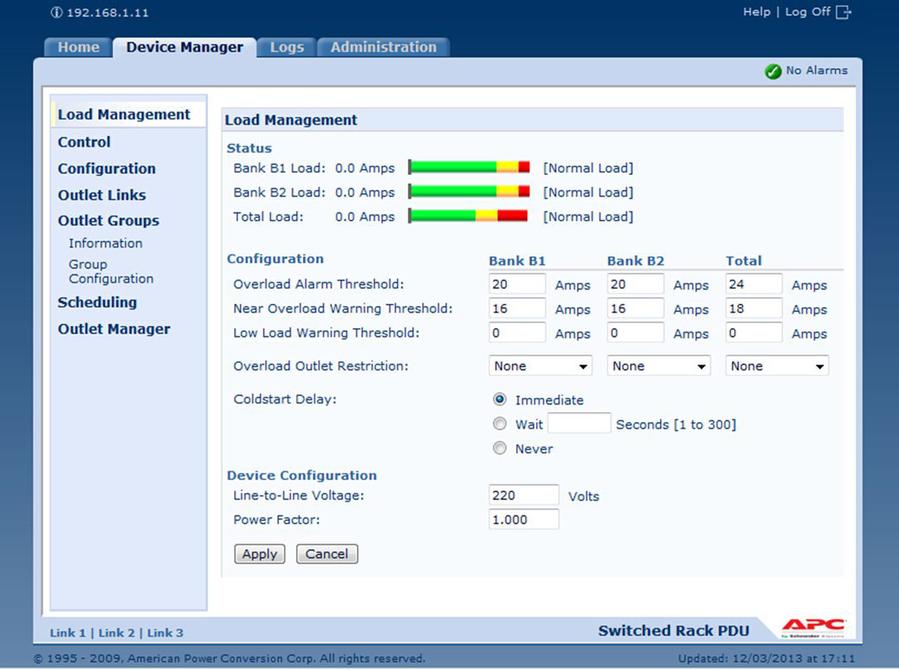Select Immediate coldstart delay option
The image size is (899, 670).
point(500,400)
